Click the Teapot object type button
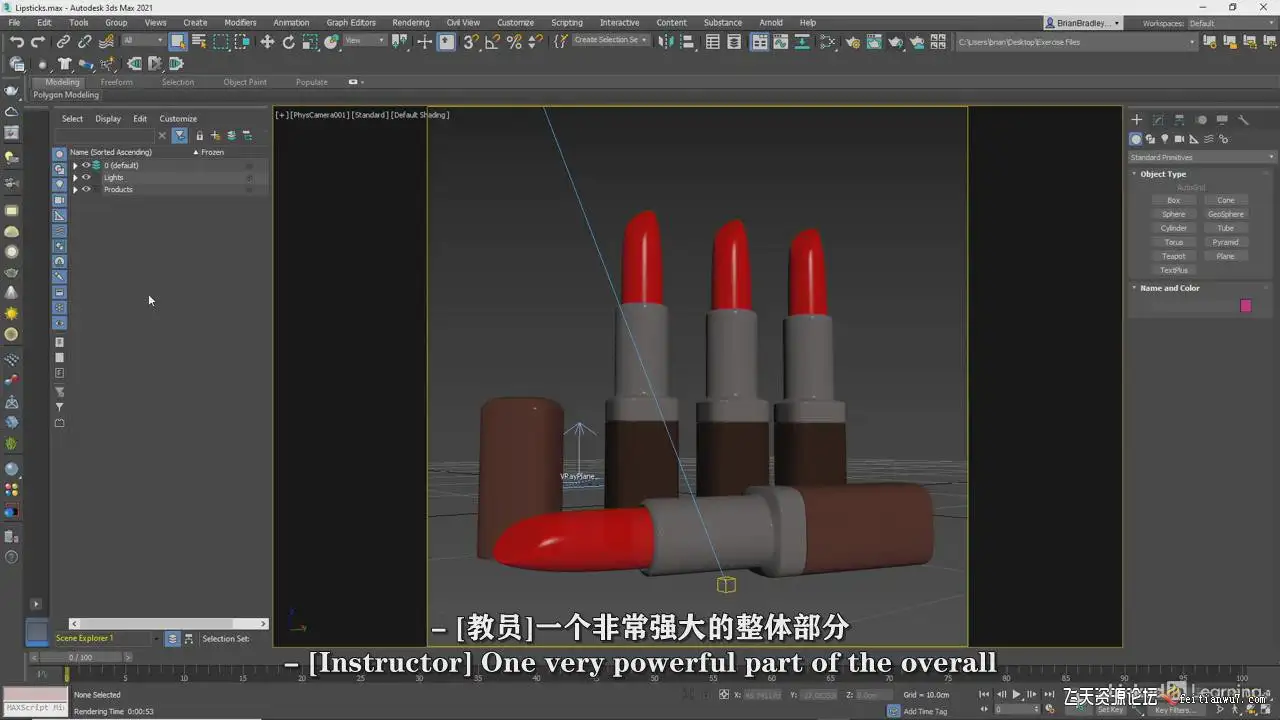 (x=1174, y=256)
